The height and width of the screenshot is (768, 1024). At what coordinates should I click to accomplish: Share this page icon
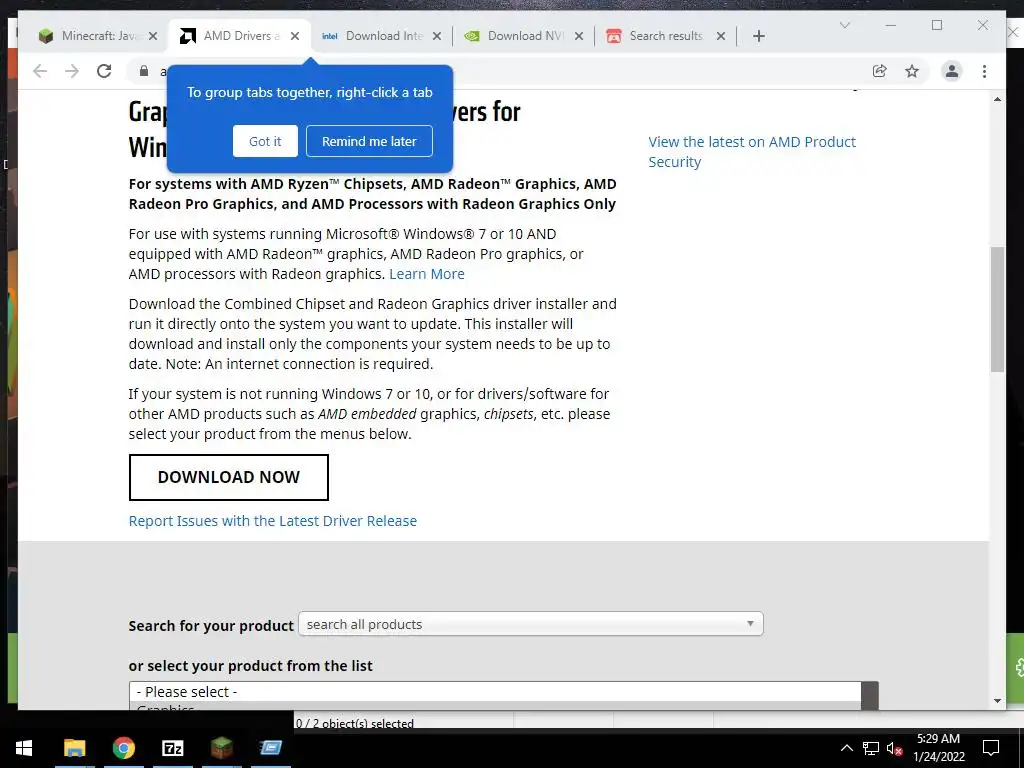click(880, 71)
